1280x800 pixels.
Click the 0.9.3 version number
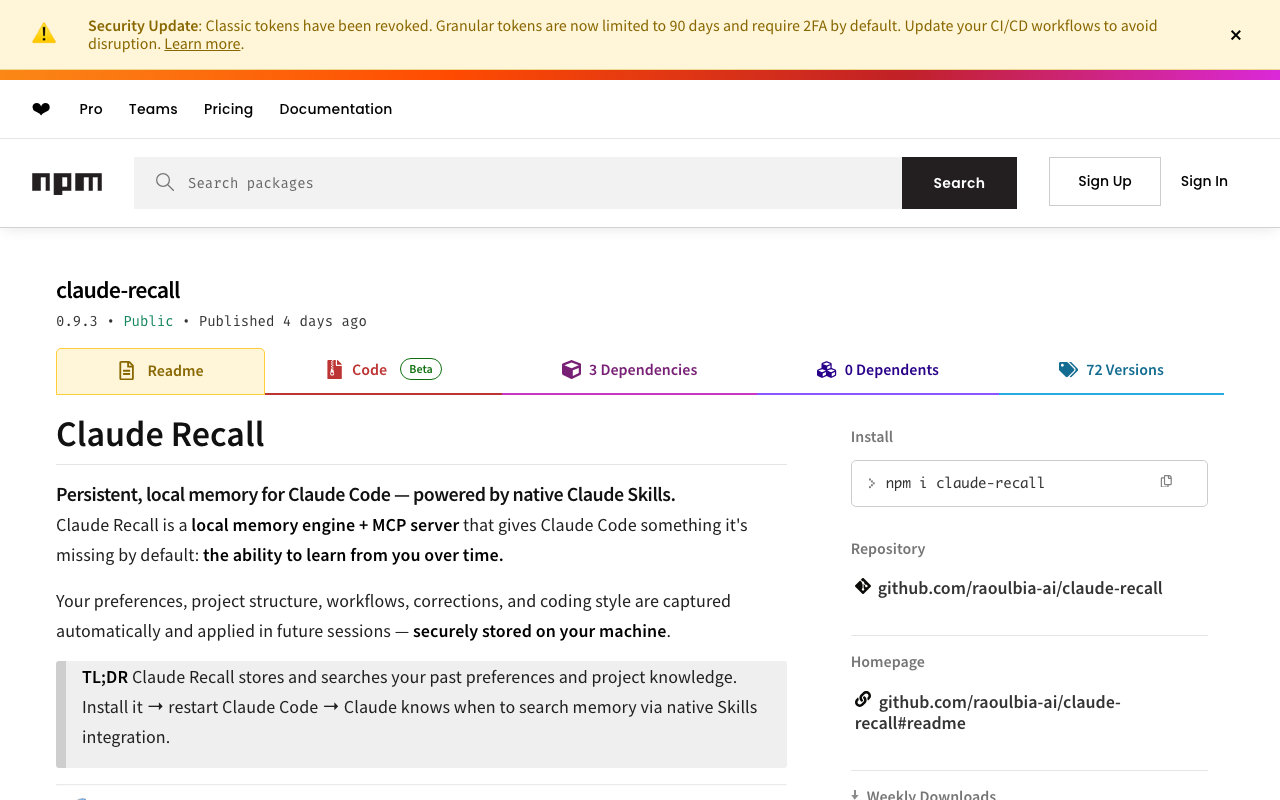(77, 321)
